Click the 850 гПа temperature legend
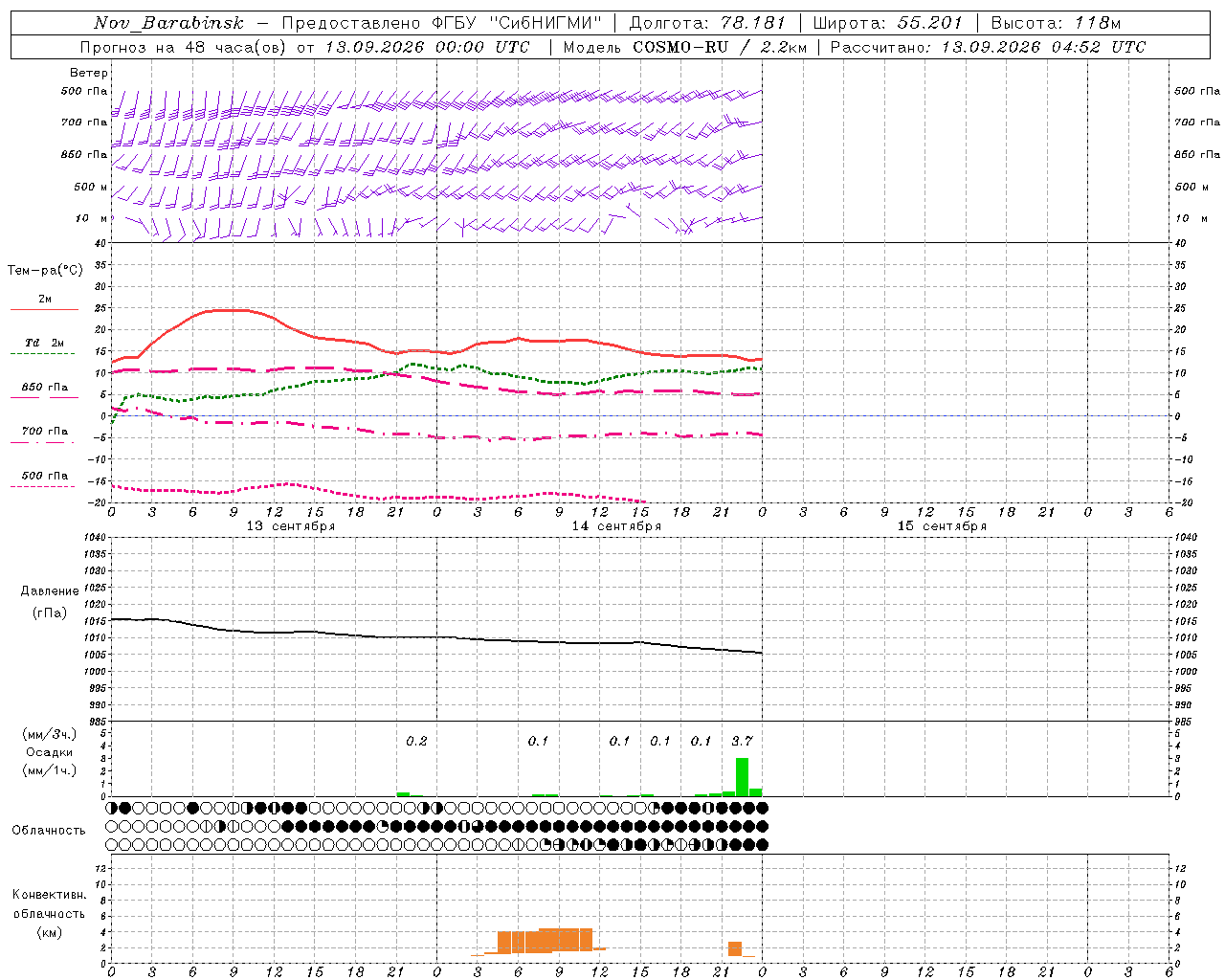1225x980 pixels. 44,390
